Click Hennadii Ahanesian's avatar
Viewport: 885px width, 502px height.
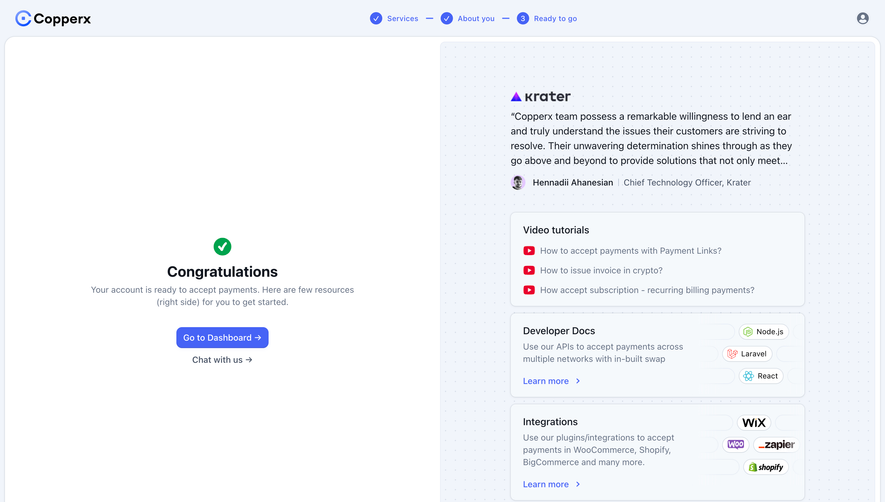coord(518,182)
